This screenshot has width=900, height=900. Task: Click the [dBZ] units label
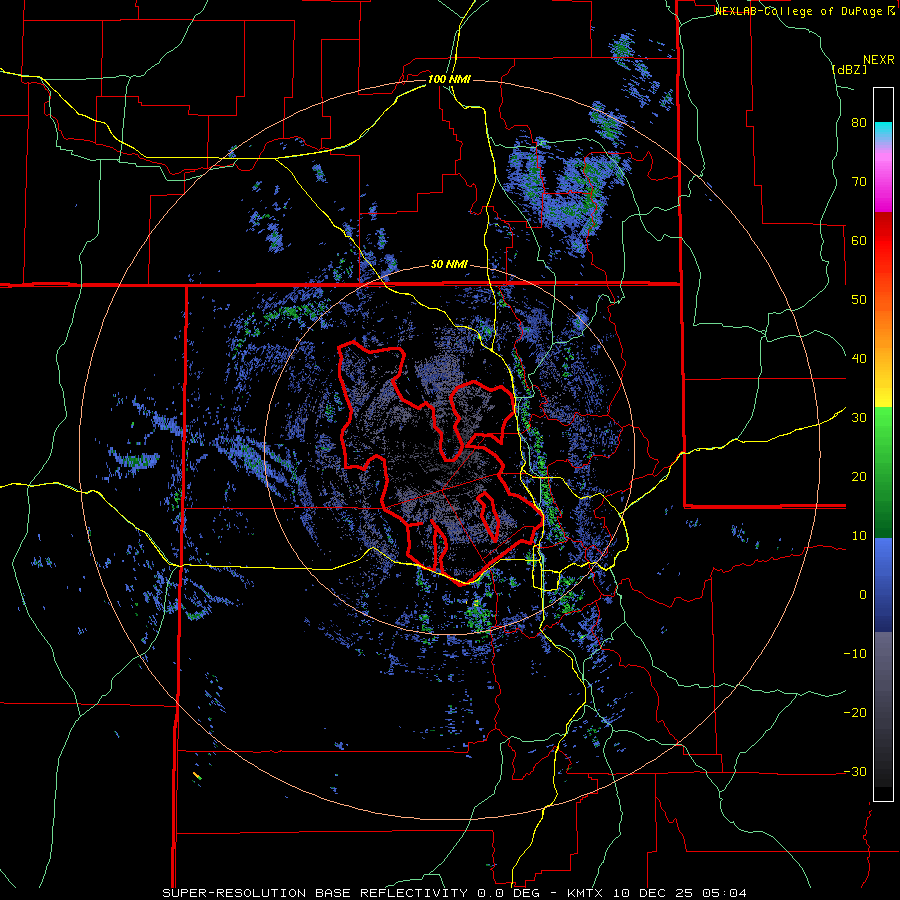point(849,69)
